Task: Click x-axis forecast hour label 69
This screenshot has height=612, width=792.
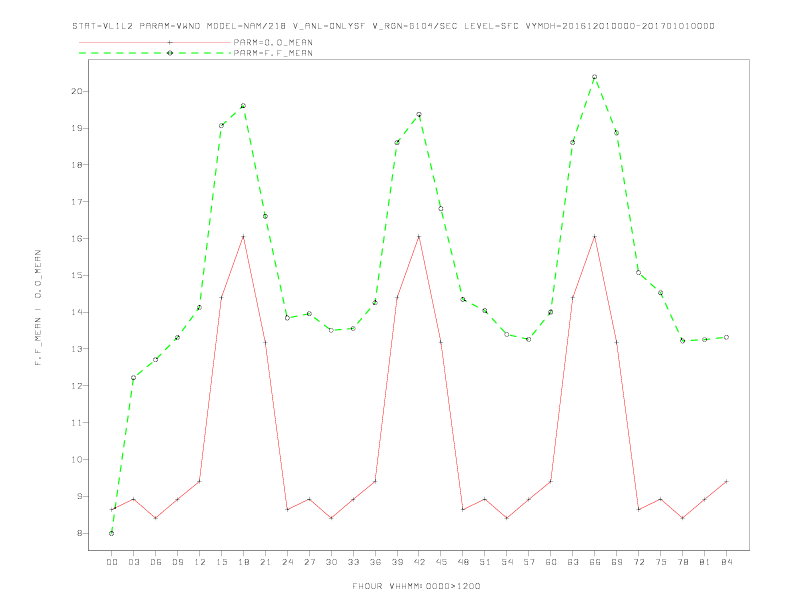Action: pos(617,562)
